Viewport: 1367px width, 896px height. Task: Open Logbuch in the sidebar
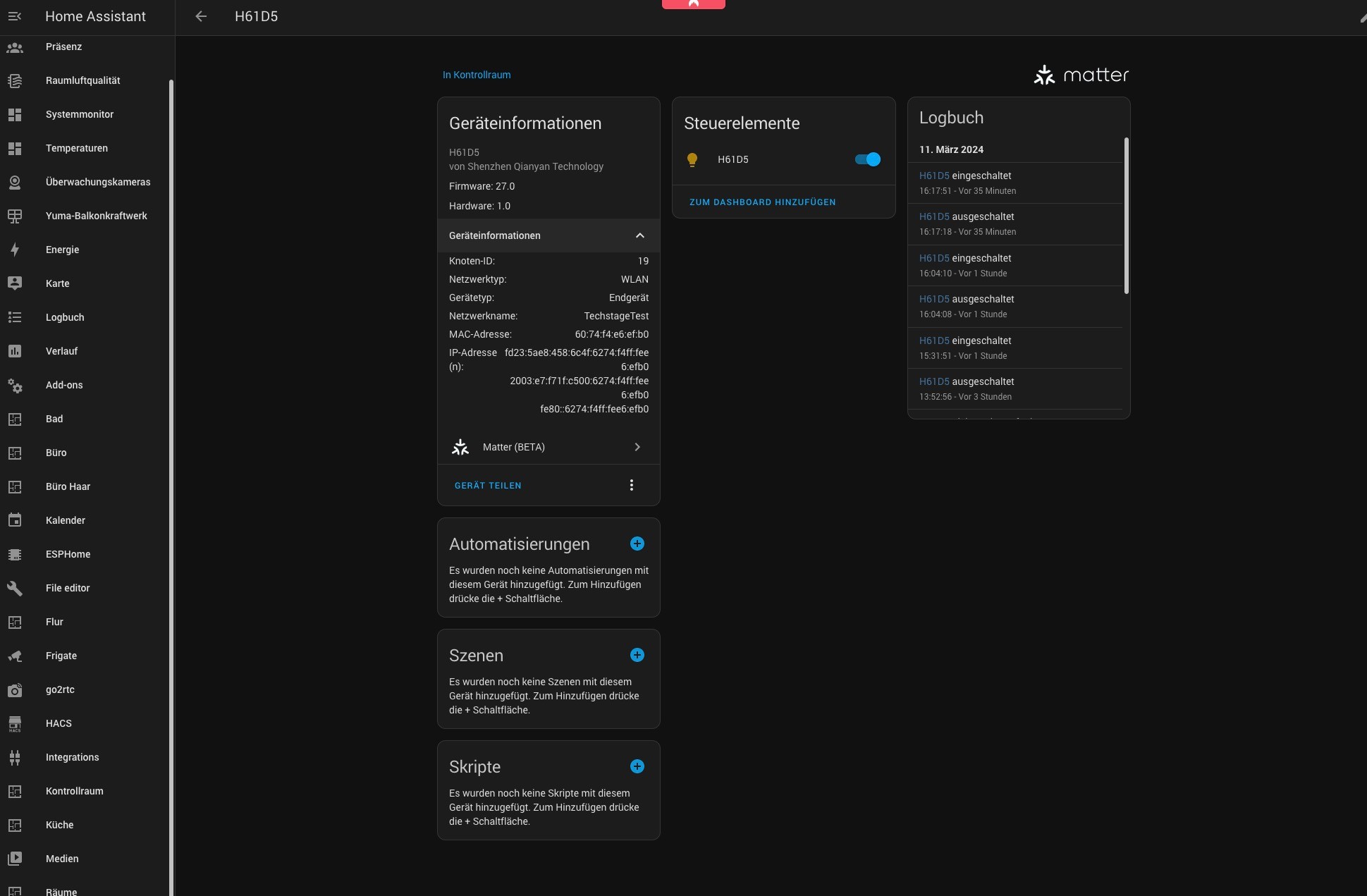(x=65, y=317)
